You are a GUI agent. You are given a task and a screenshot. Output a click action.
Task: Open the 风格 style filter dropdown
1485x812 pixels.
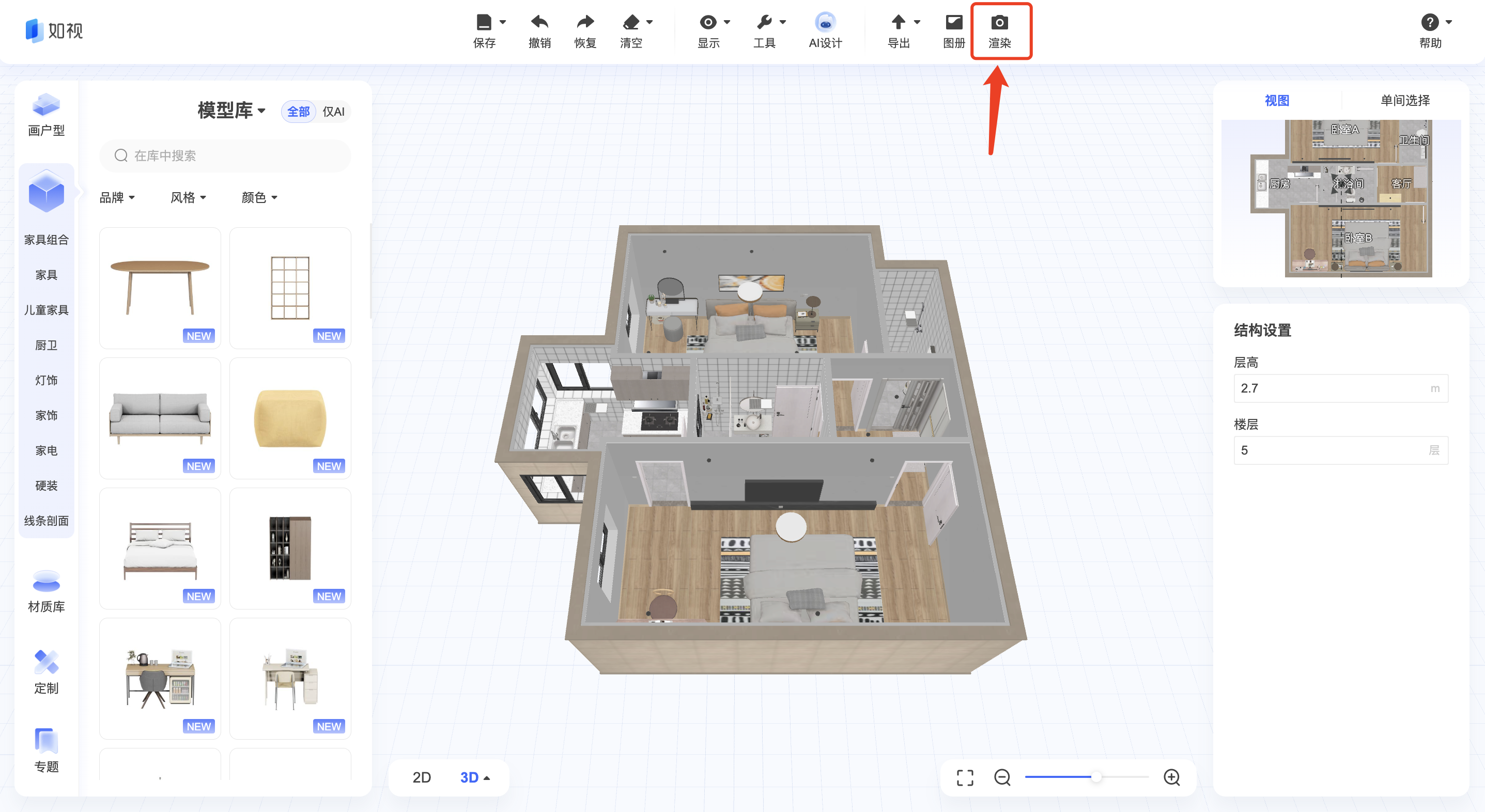(188, 198)
